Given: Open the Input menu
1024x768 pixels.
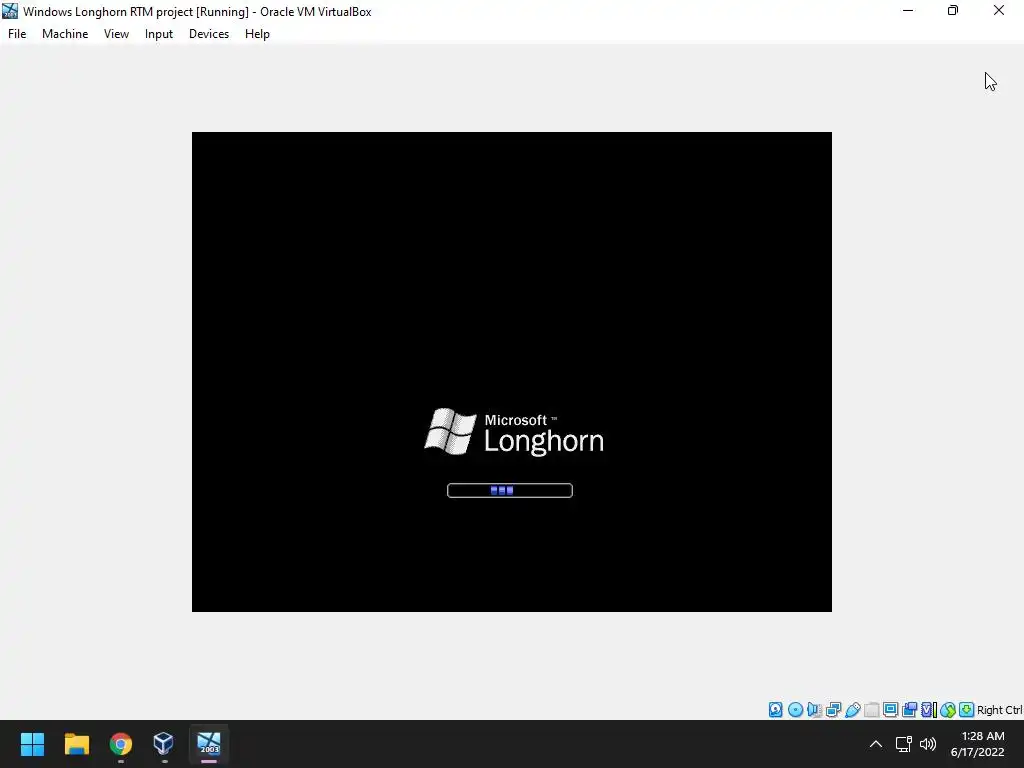Looking at the screenshot, I should 159,34.
